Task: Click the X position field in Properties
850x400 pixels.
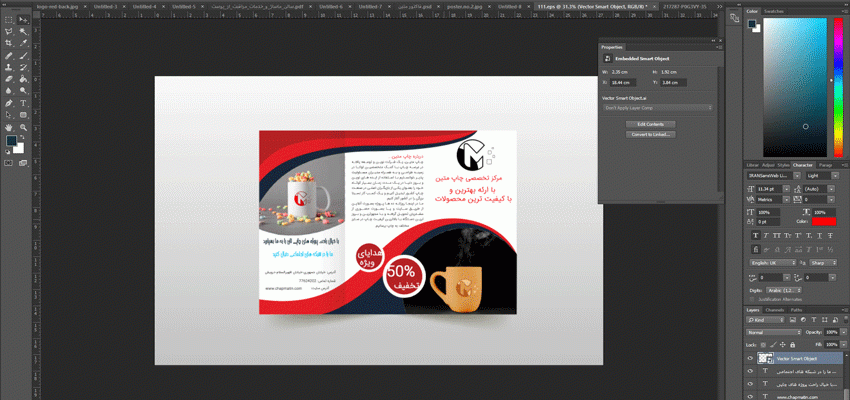Action: (623, 83)
